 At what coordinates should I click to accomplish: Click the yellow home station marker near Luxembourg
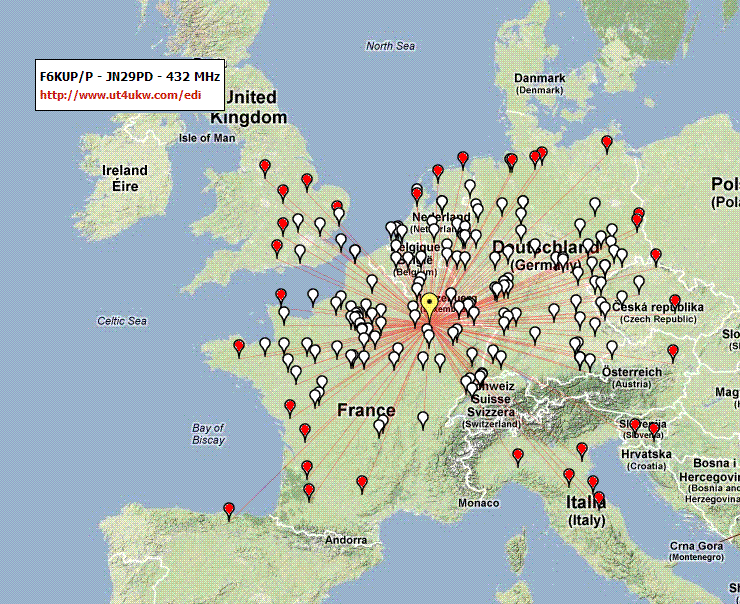coord(429,305)
